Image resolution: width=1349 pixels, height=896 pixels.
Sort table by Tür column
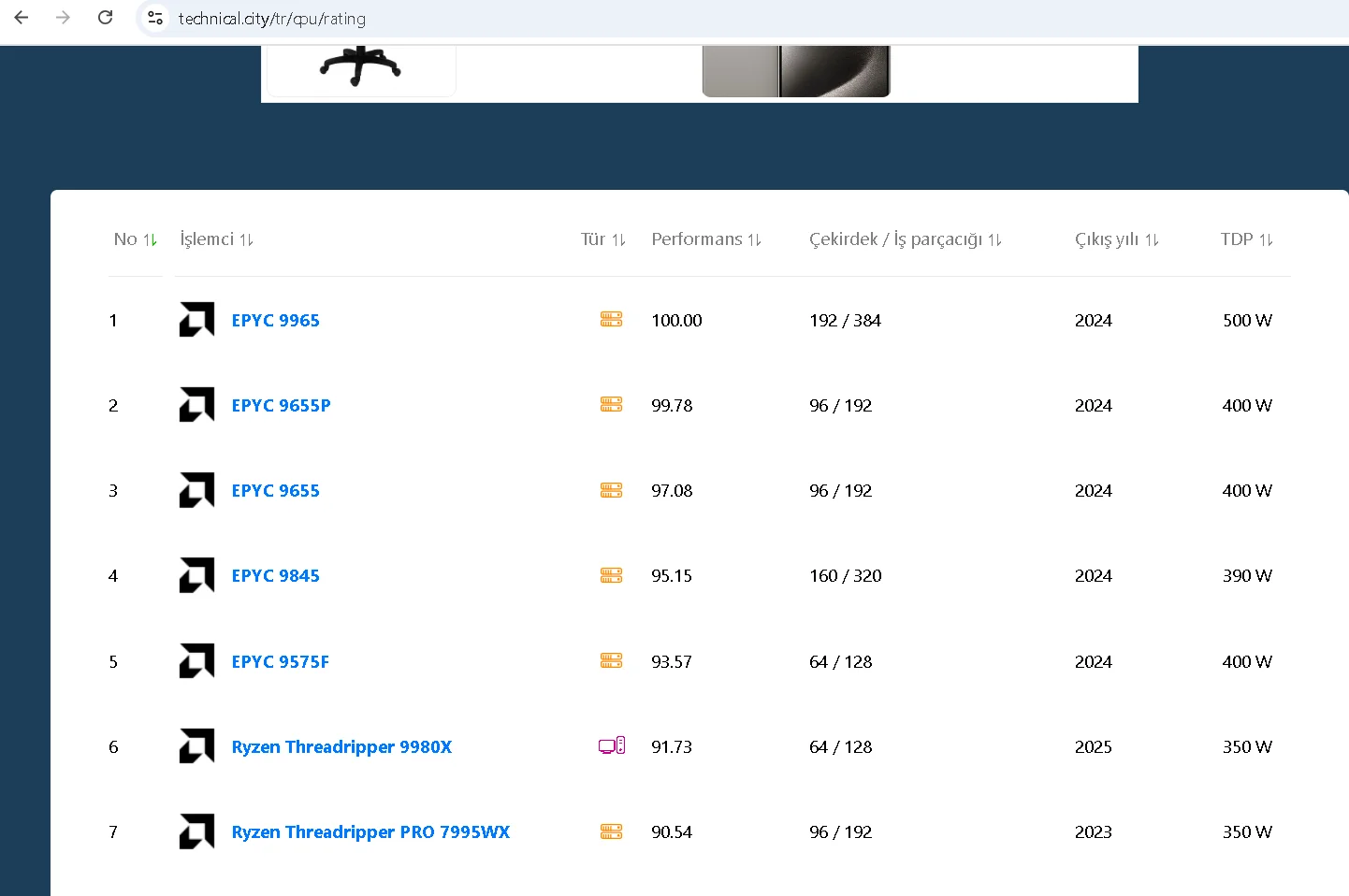603,239
